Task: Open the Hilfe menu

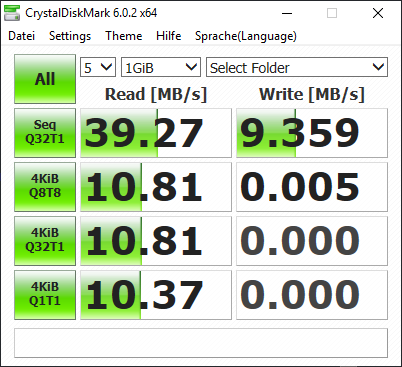Action: point(169,36)
